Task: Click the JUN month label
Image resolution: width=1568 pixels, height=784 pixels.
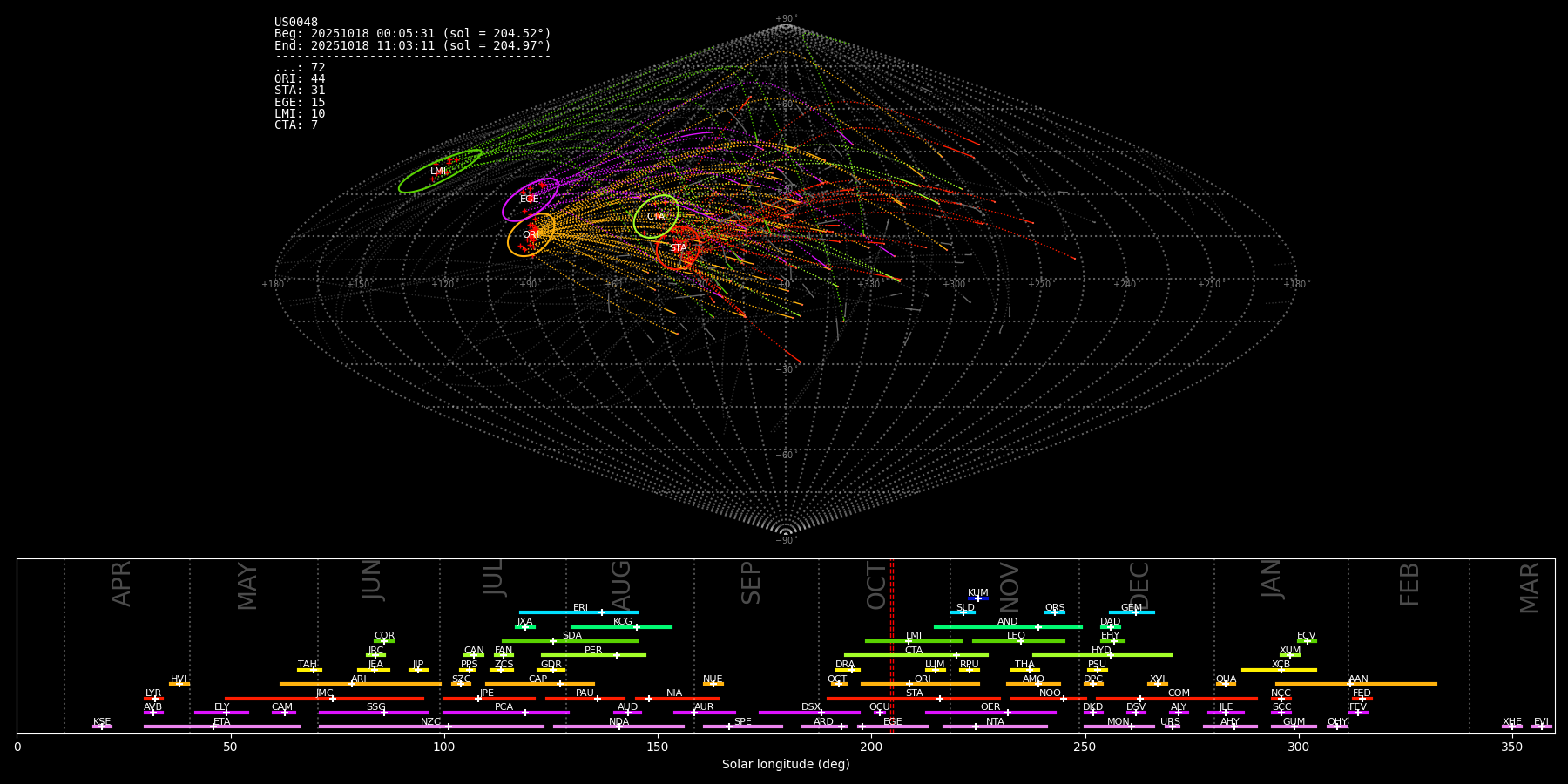Action: [372, 579]
